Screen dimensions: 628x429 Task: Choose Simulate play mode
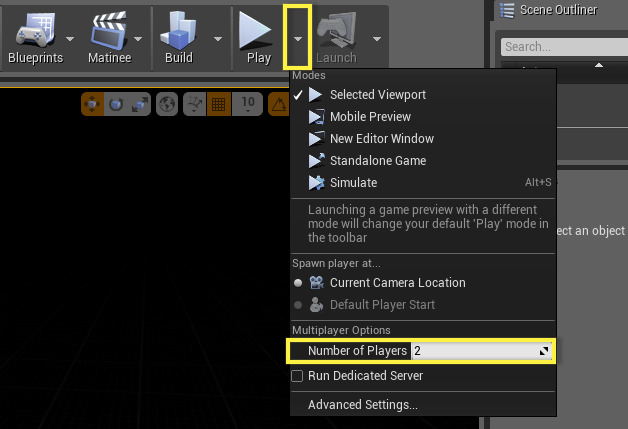(x=423, y=183)
